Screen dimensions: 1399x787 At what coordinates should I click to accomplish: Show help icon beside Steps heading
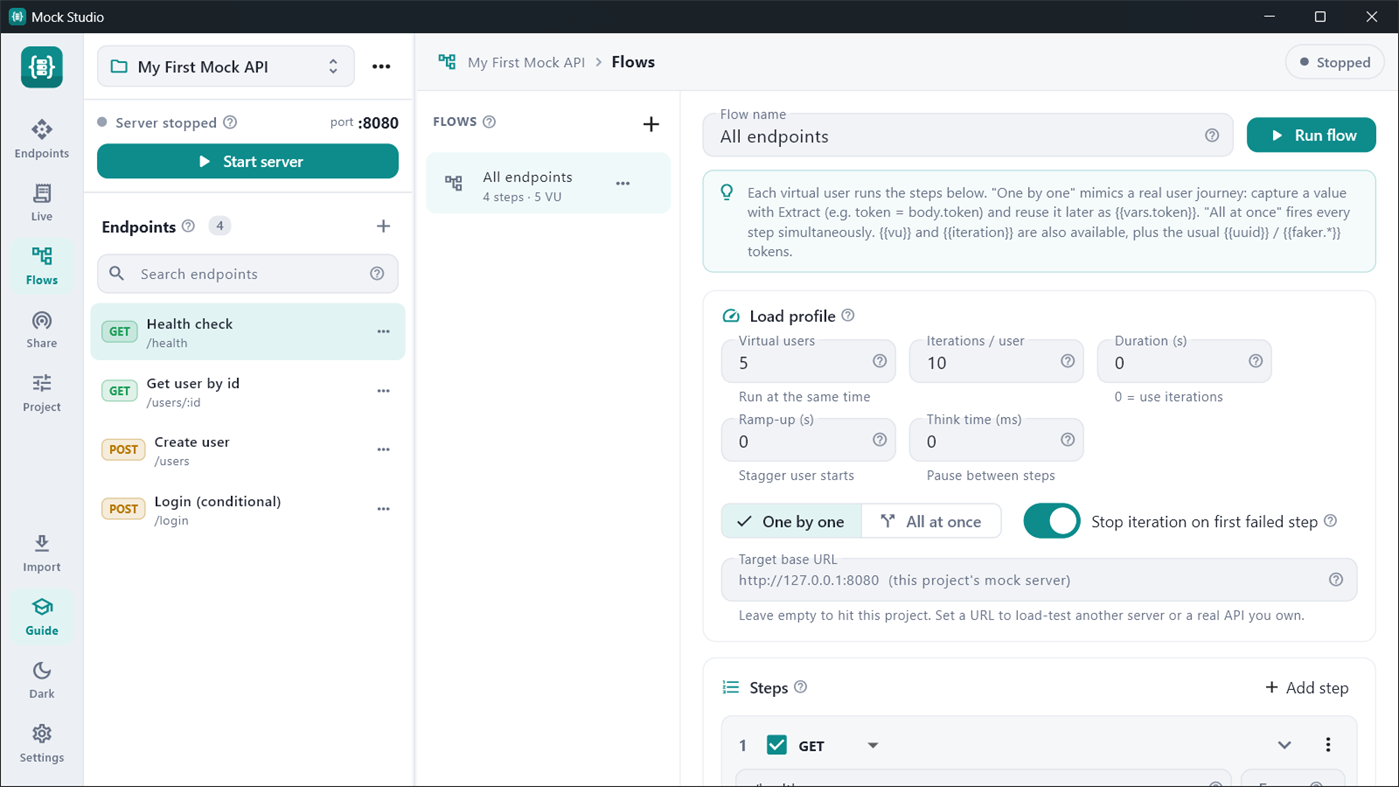click(800, 687)
